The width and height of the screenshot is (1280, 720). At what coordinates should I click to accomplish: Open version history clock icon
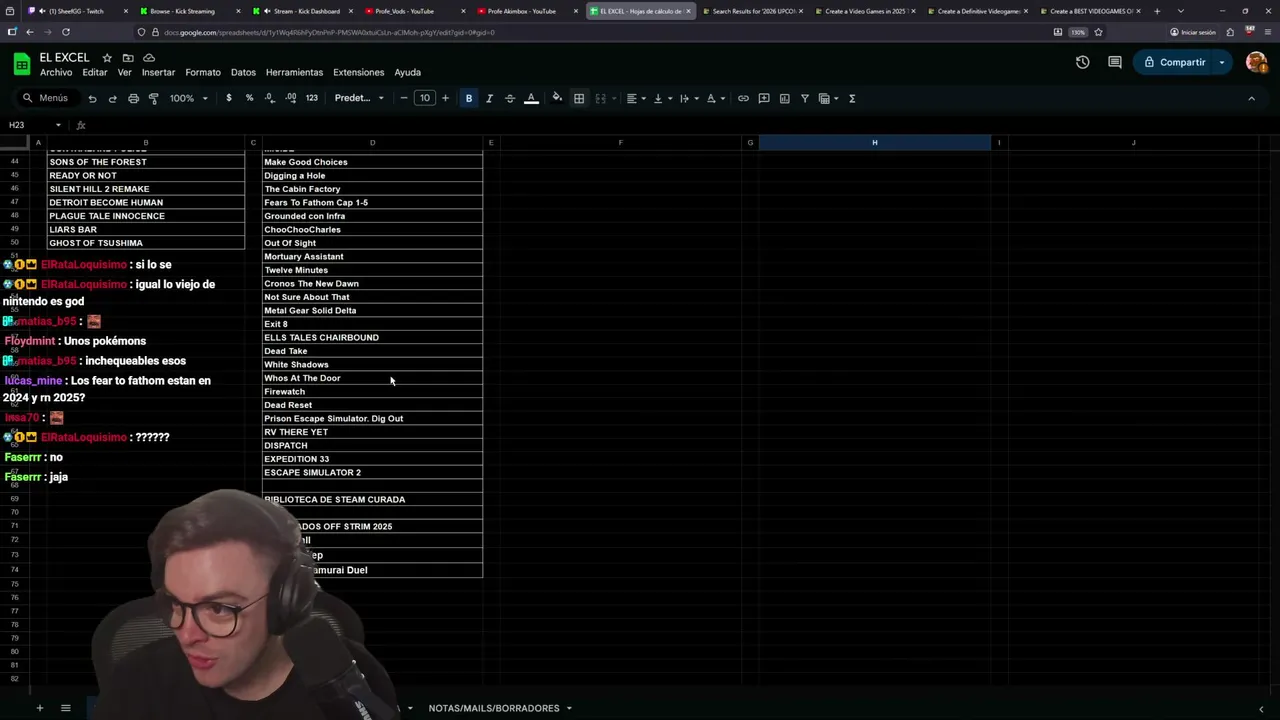(1082, 62)
